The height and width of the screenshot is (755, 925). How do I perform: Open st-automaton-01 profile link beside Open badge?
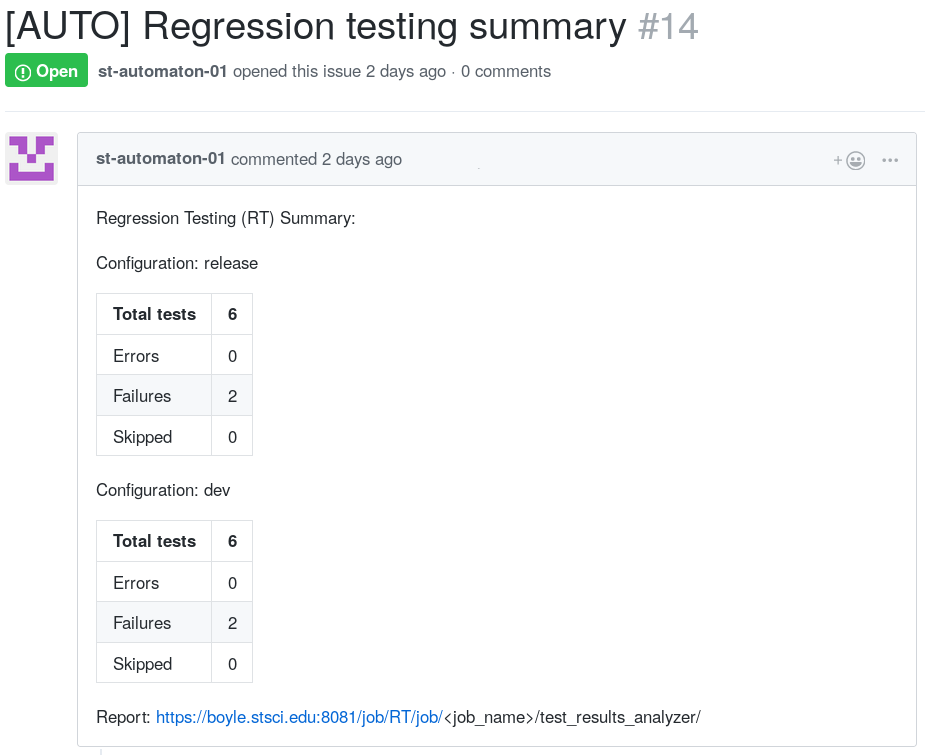162,71
